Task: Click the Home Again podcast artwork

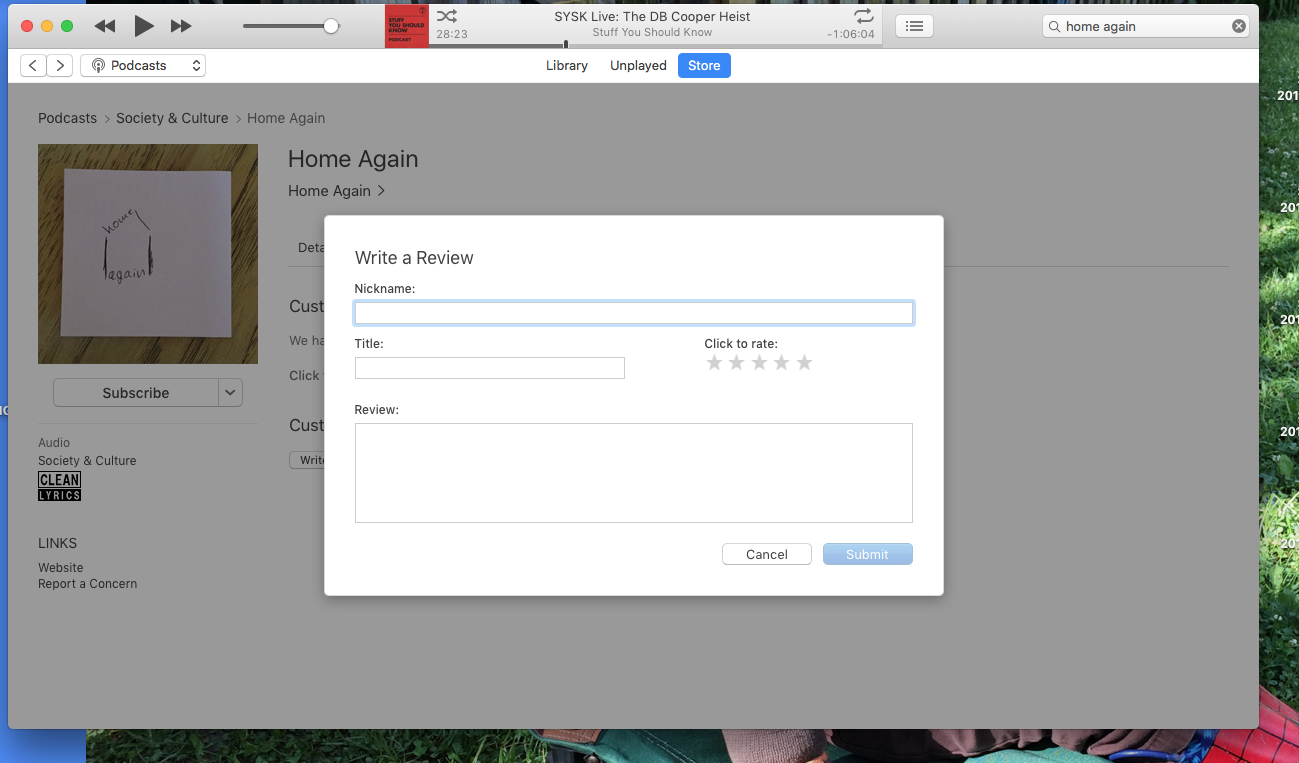Action: click(148, 254)
